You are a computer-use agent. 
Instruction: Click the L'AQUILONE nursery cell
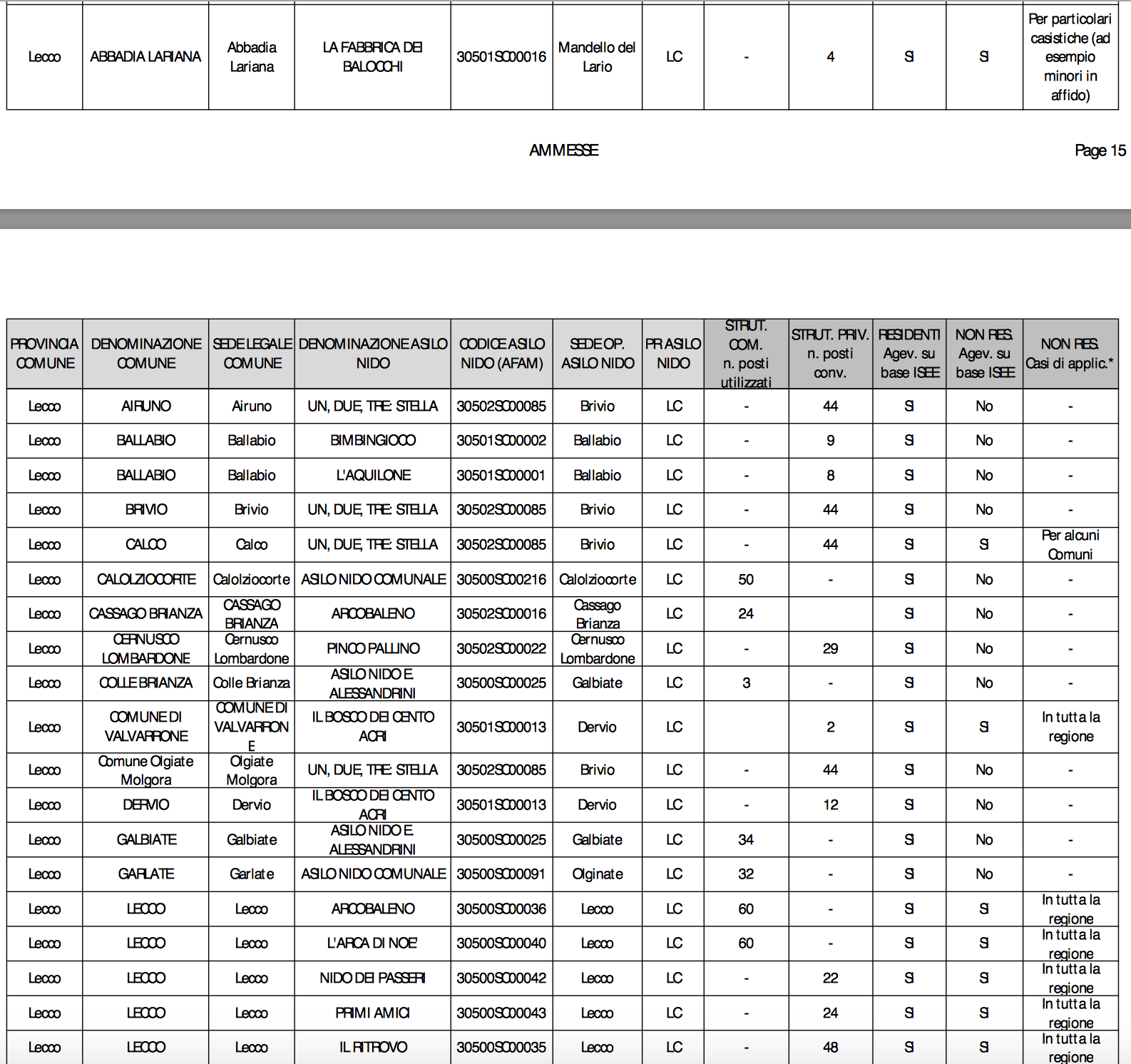tap(372, 476)
